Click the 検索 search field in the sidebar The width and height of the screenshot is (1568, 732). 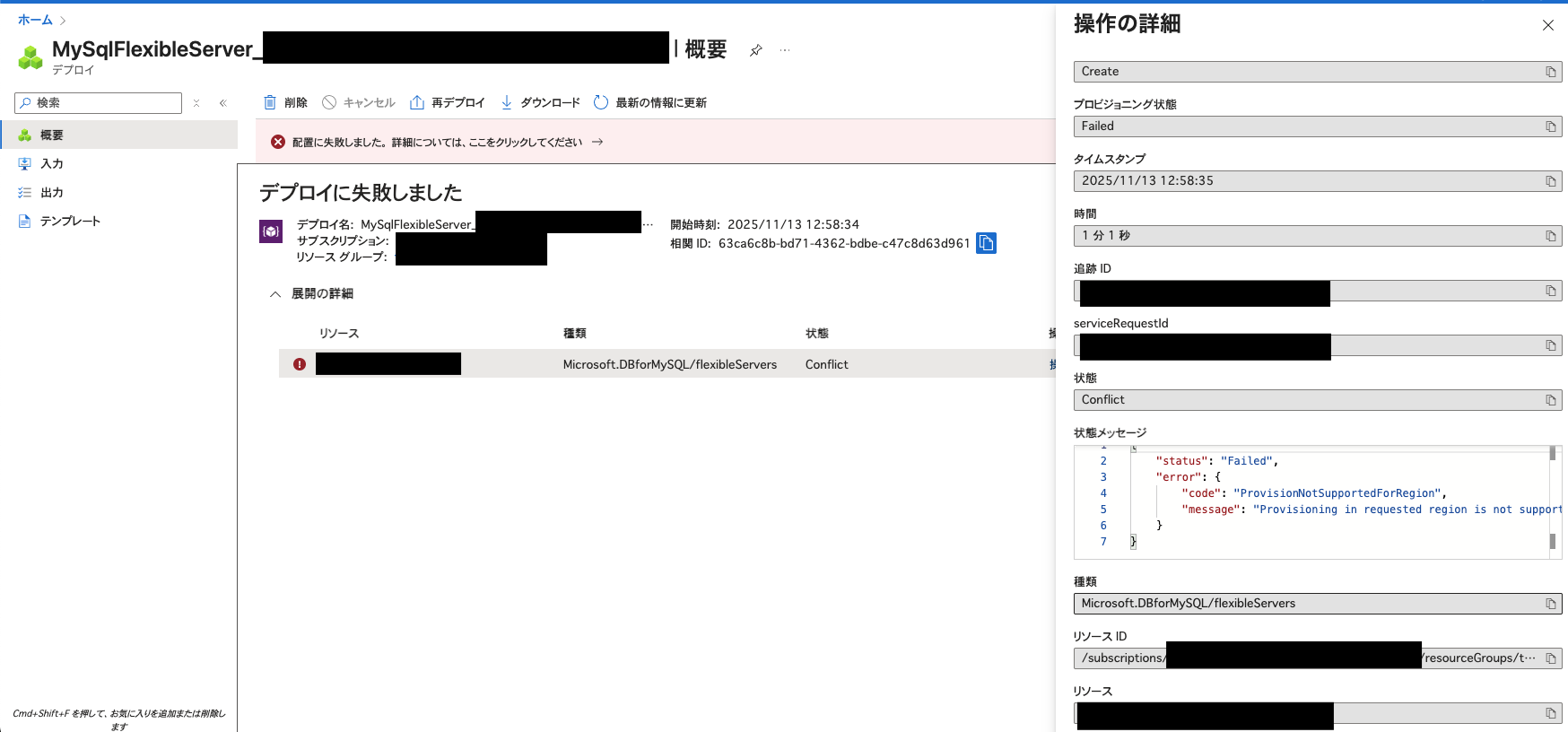[x=99, y=103]
